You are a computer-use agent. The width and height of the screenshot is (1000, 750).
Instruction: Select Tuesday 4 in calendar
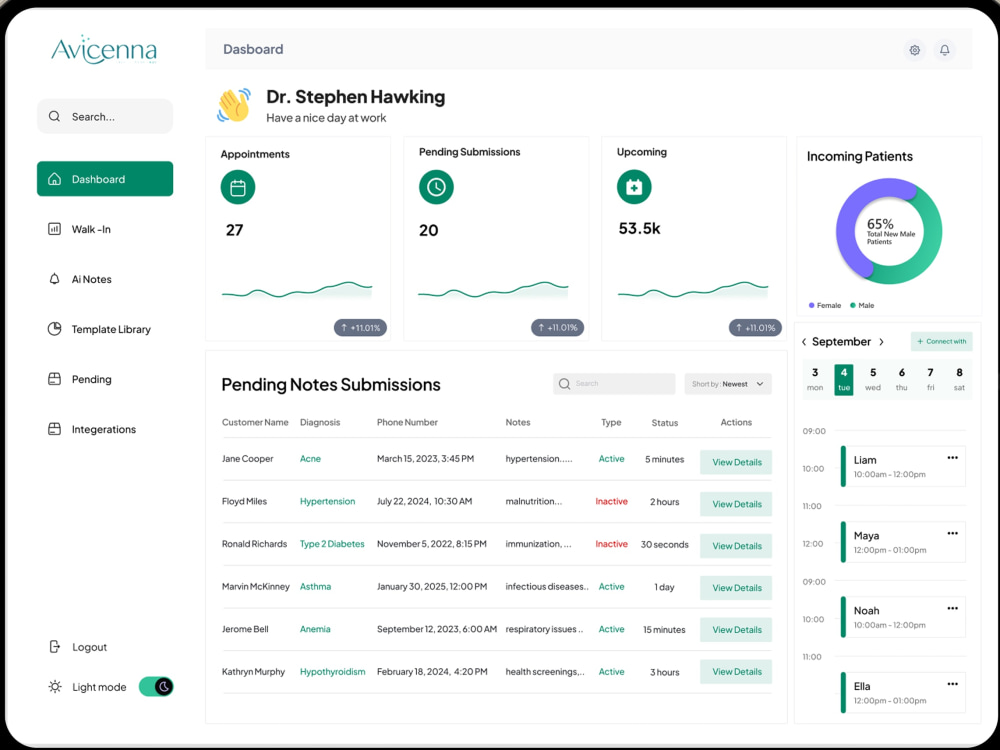(844, 379)
